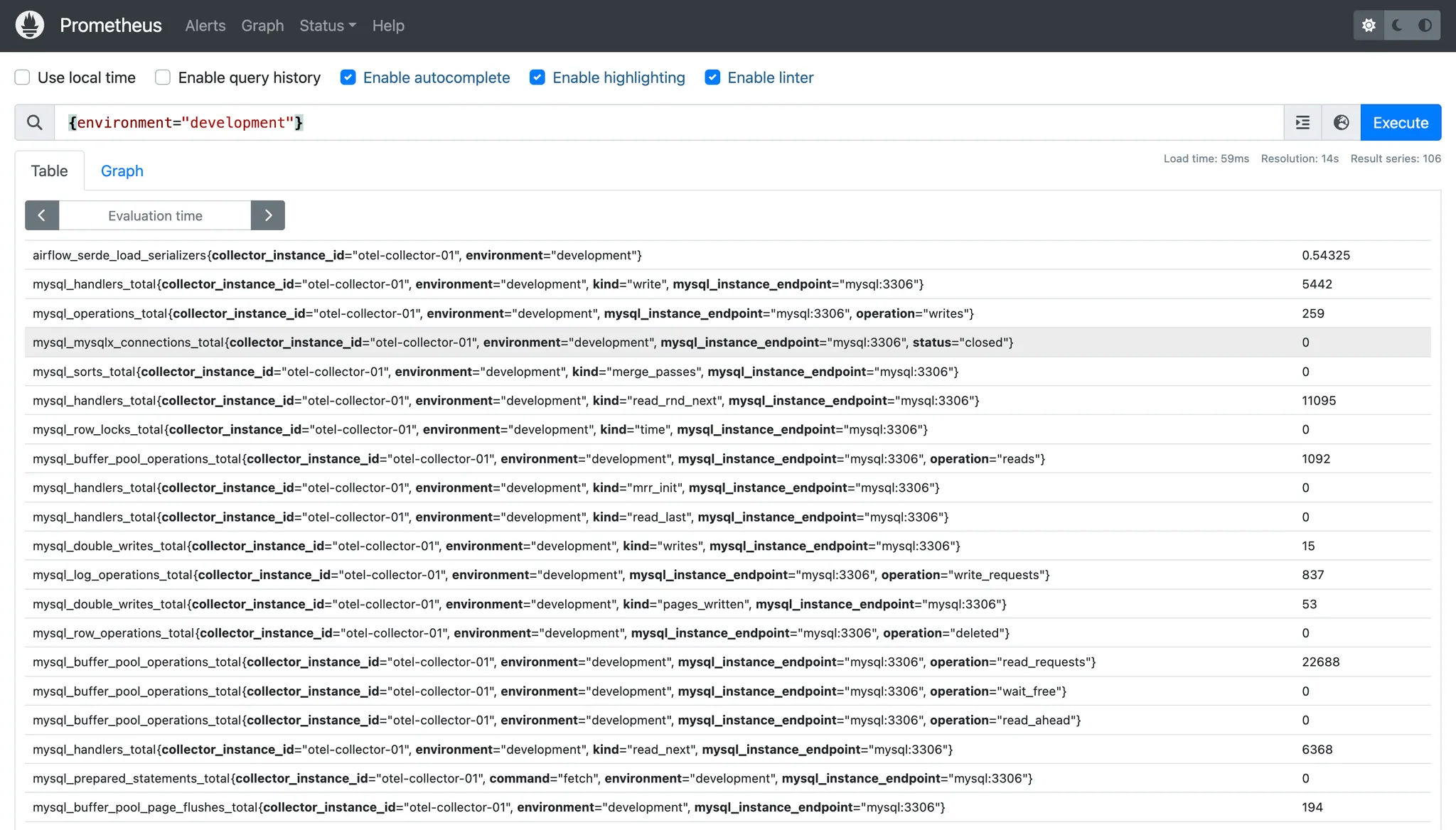The image size is (1456, 830).
Task: Click buffer pool operation="read_ahead" series
Action: [x=728, y=721]
